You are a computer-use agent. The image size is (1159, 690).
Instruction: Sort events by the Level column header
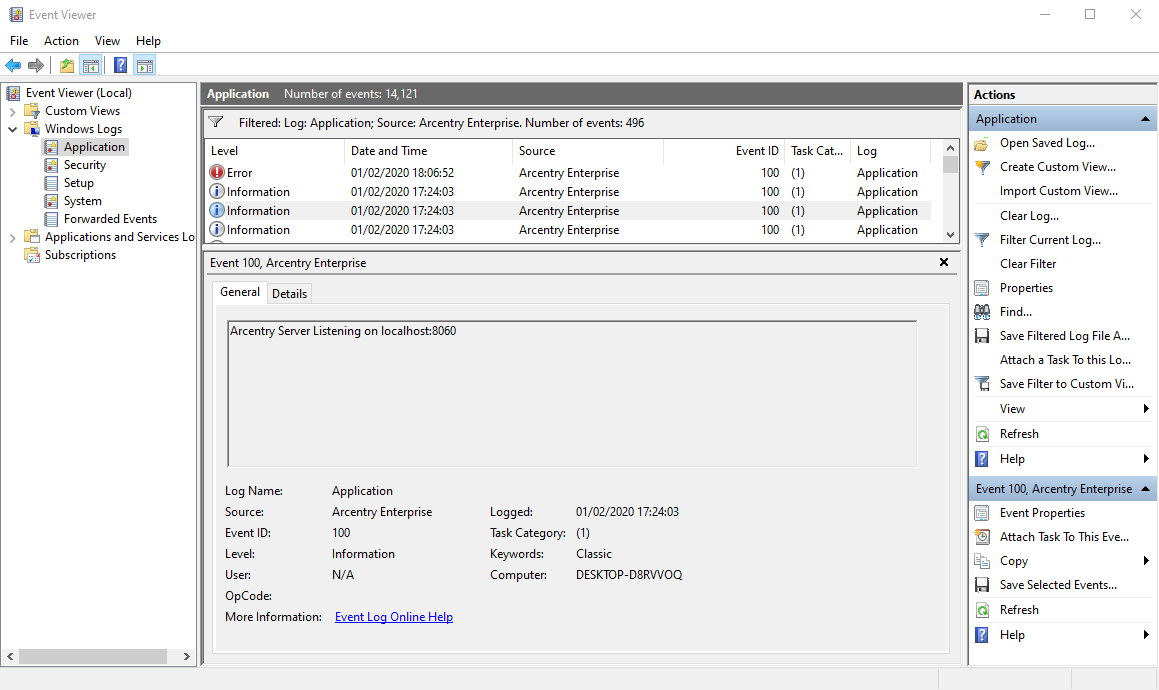273,151
